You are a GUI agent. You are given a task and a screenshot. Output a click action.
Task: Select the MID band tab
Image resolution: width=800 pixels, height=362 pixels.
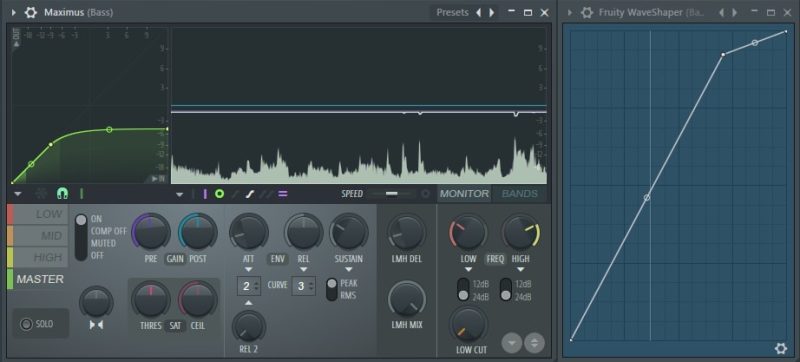point(38,236)
